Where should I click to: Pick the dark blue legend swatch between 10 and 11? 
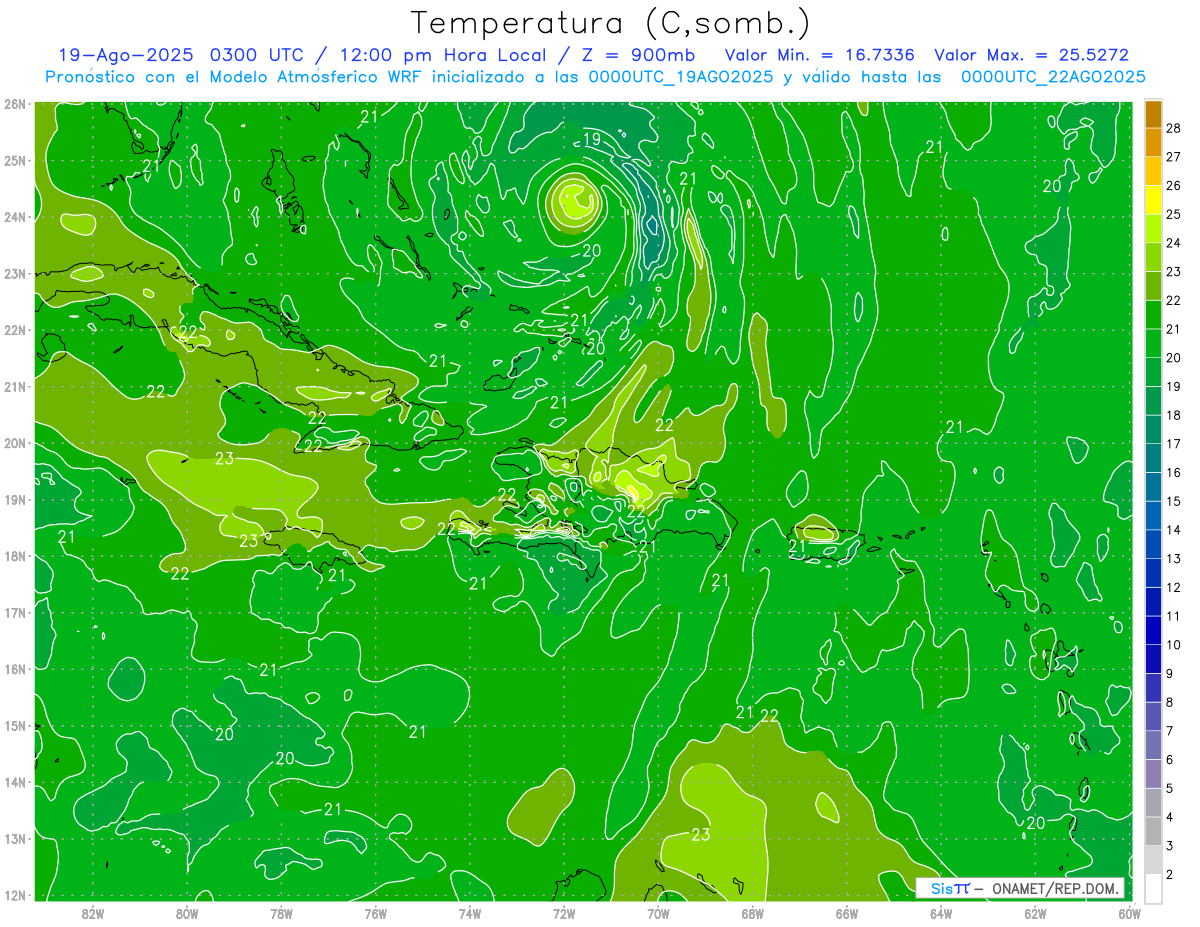coord(1153,631)
